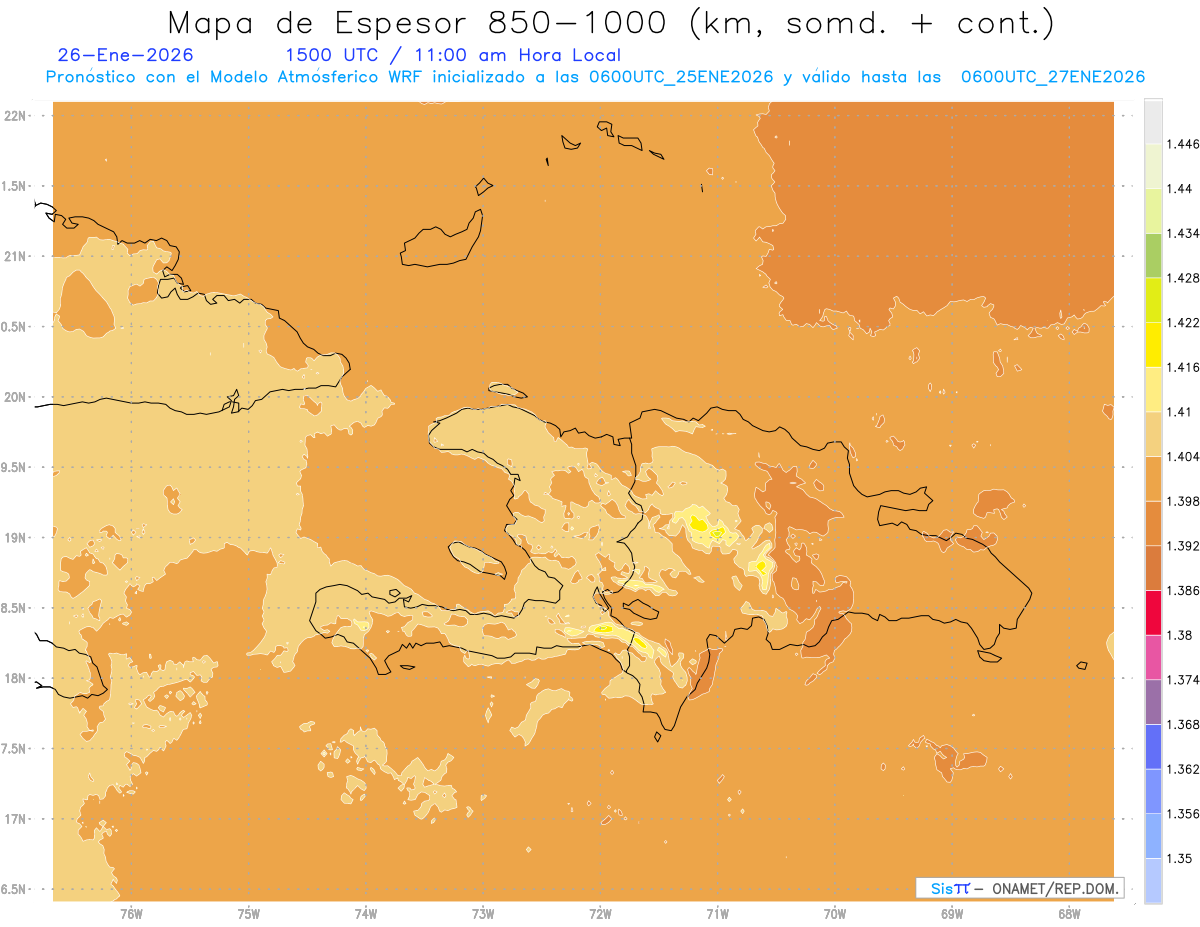Click the '76W' longitude label

[131, 913]
